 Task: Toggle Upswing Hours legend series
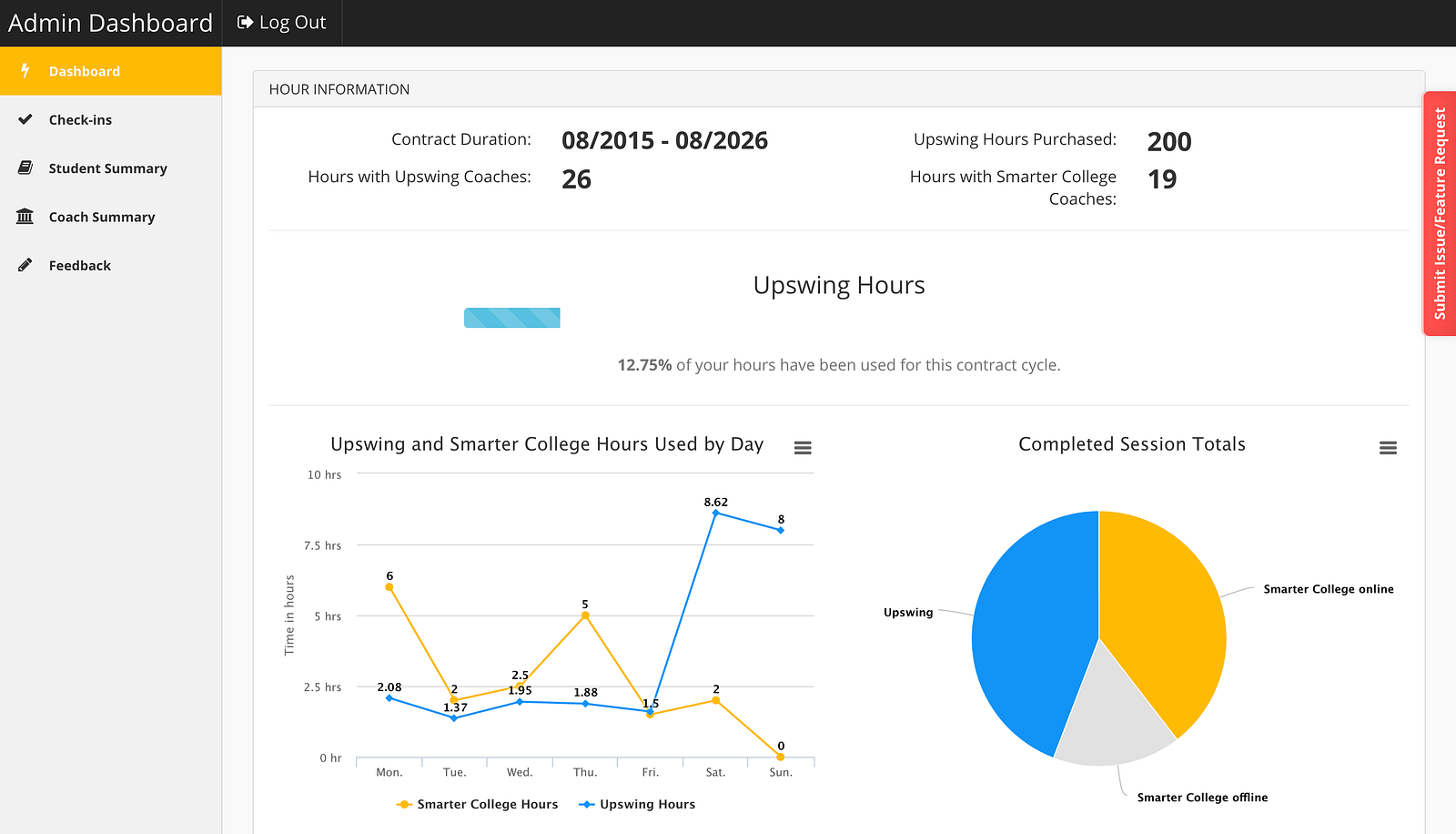click(x=637, y=804)
